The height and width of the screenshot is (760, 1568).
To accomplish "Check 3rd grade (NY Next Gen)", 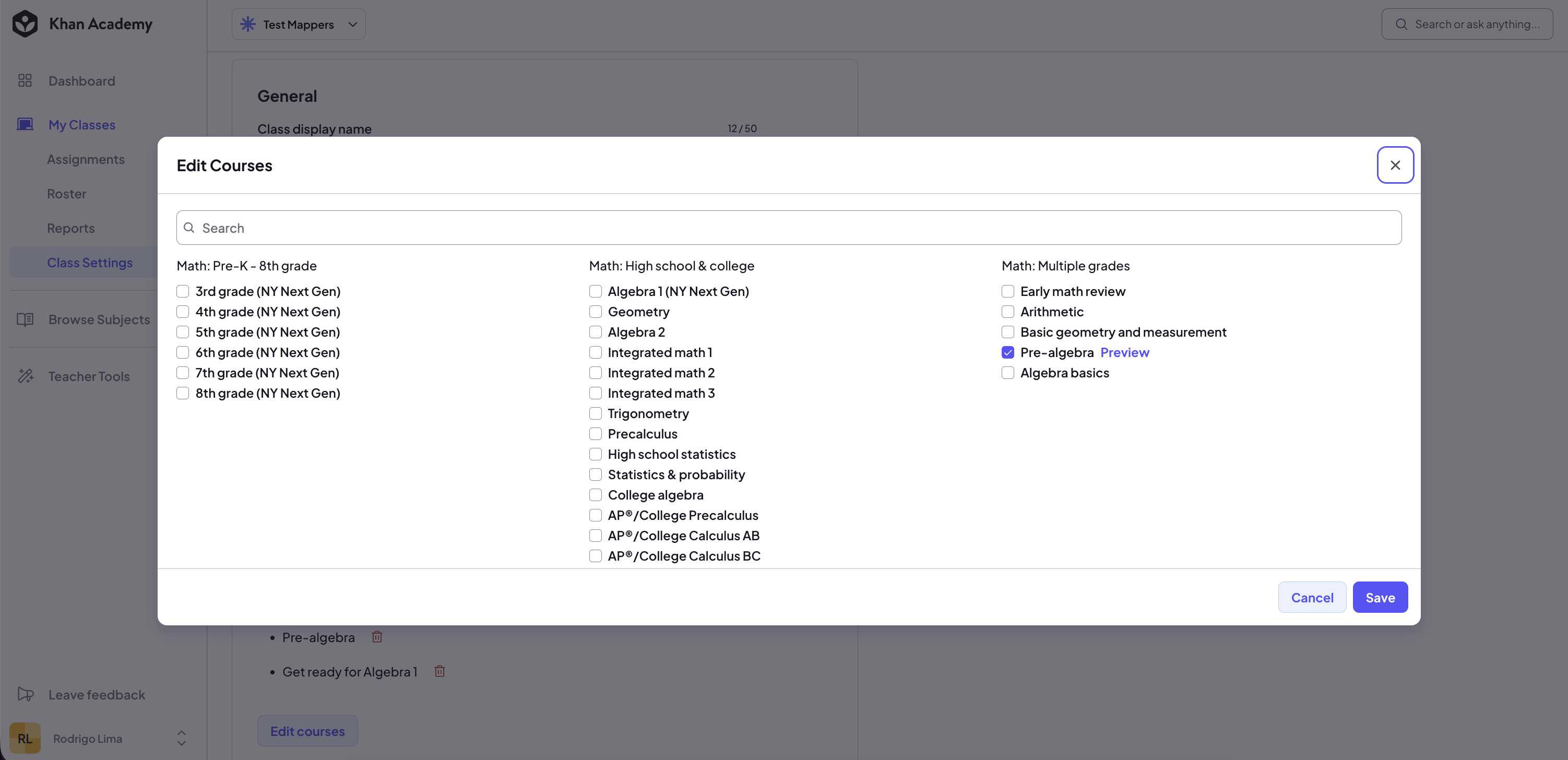I will point(183,291).
